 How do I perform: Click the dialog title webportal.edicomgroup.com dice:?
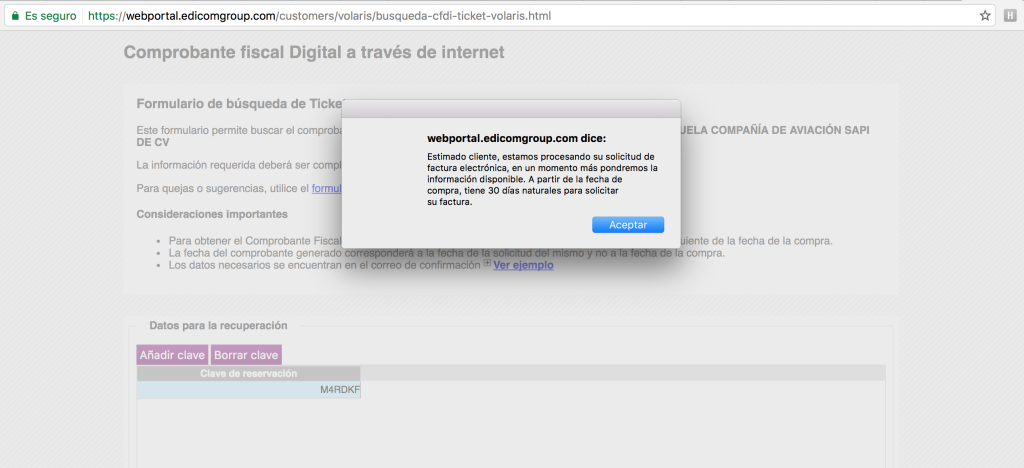(517, 138)
